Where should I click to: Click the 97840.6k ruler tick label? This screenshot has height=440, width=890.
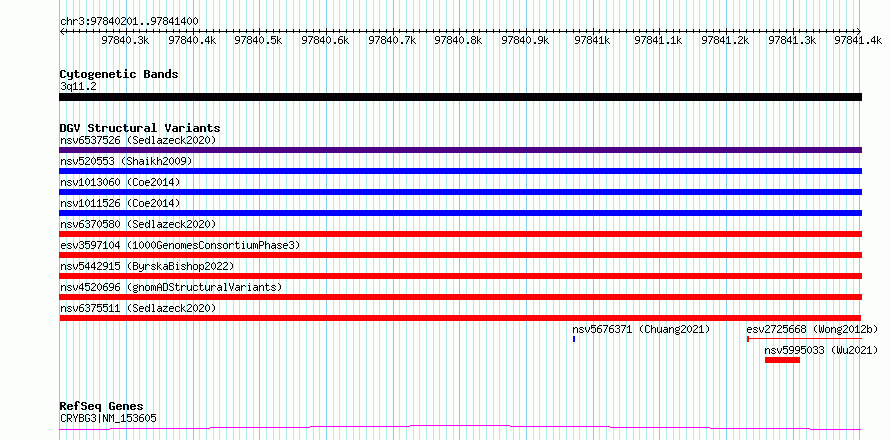[x=325, y=40]
